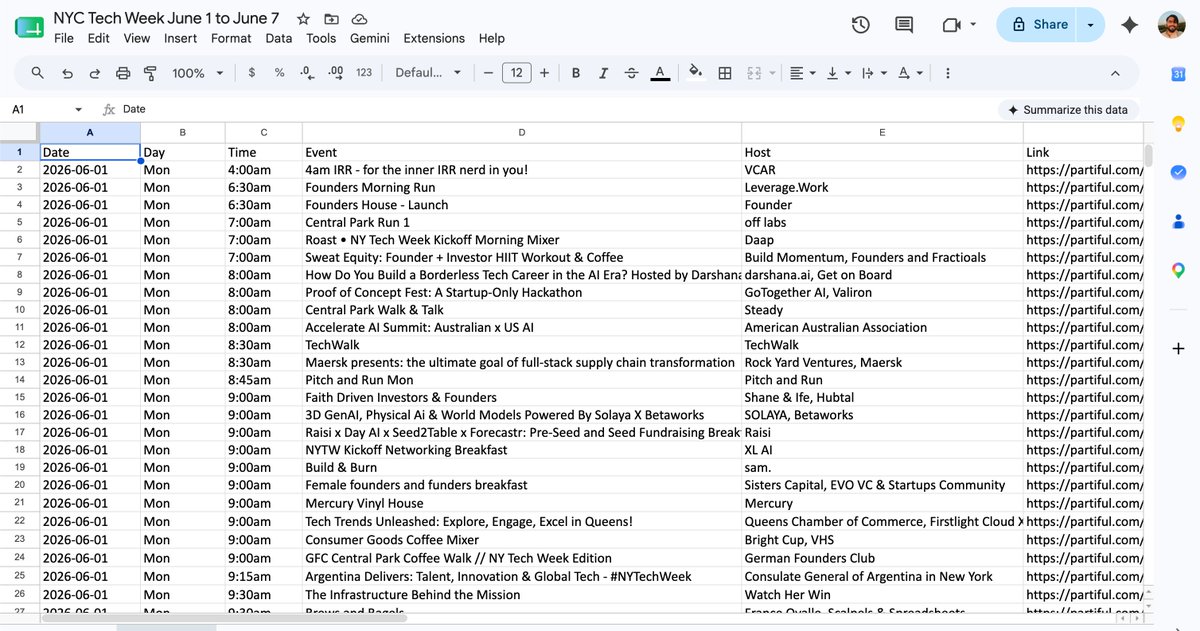Open the name box dropdown arrow
The width and height of the screenshot is (1200, 631).
pos(79,110)
